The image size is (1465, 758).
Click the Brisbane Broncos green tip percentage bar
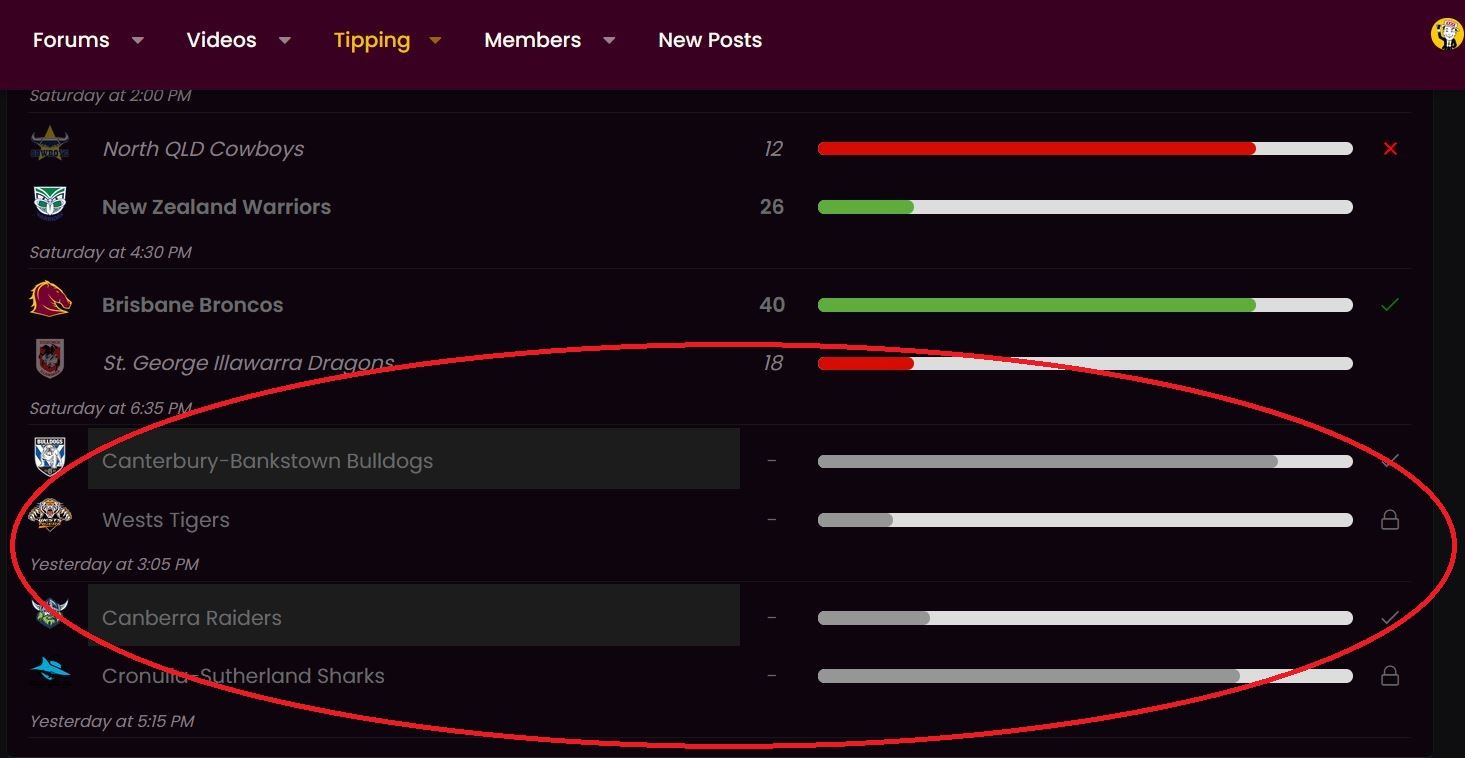point(1036,305)
